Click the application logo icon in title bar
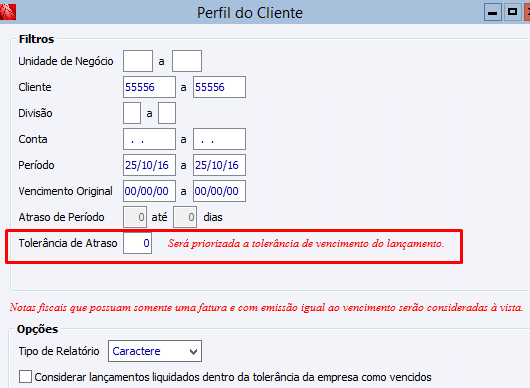This screenshot has width=530, height=388. (x=7, y=12)
